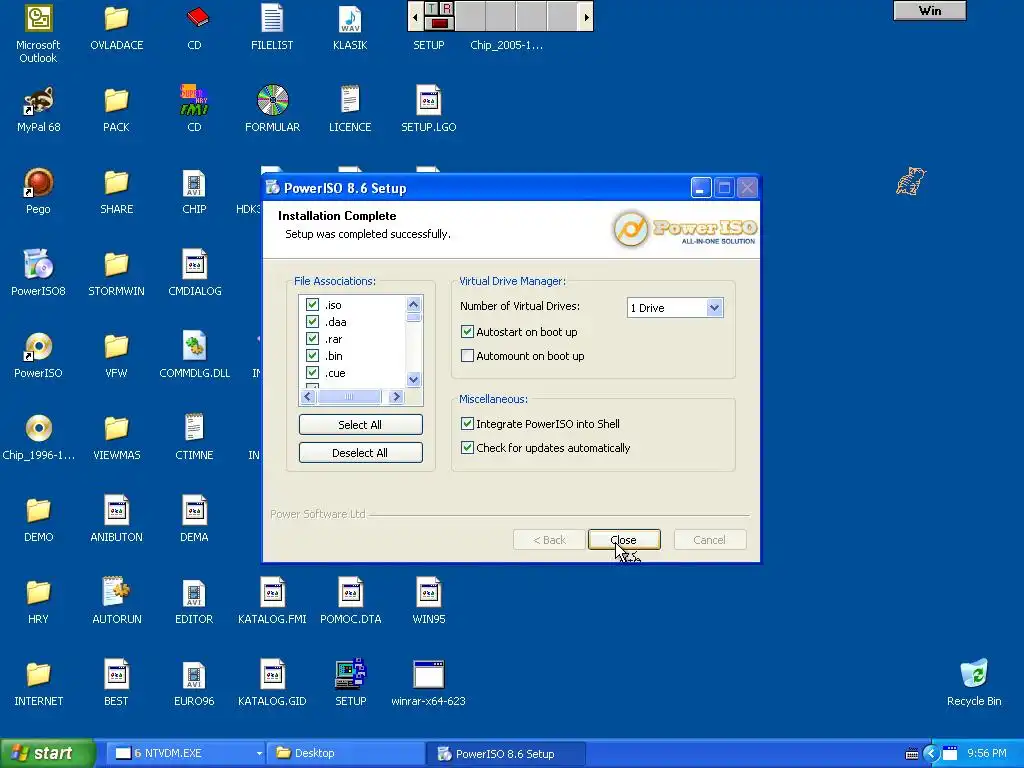1024x768 pixels.
Task: Click Select All file associations
Action: [x=360, y=424]
